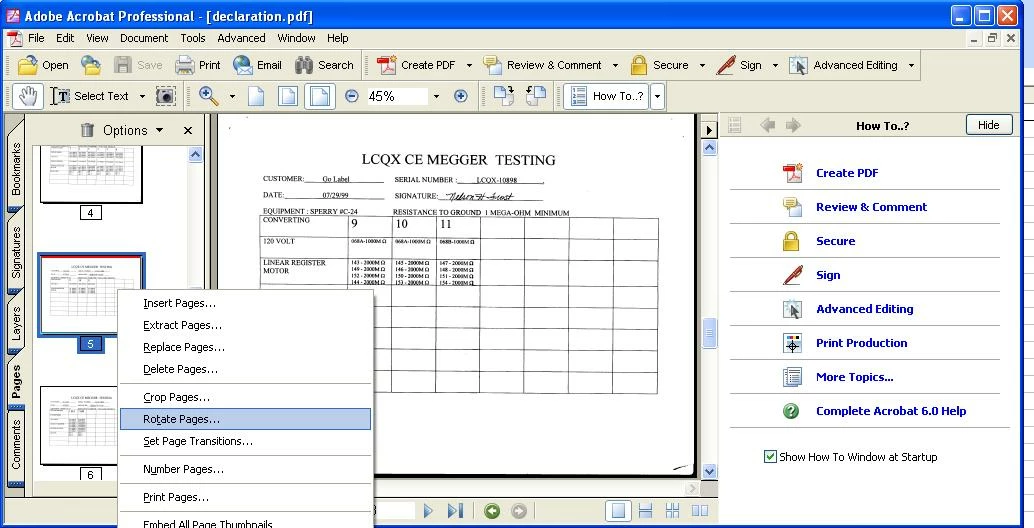Screen dimensions: 1034x528
Task: Expand the Advanced Editing dropdown arrow
Action: (x=911, y=65)
